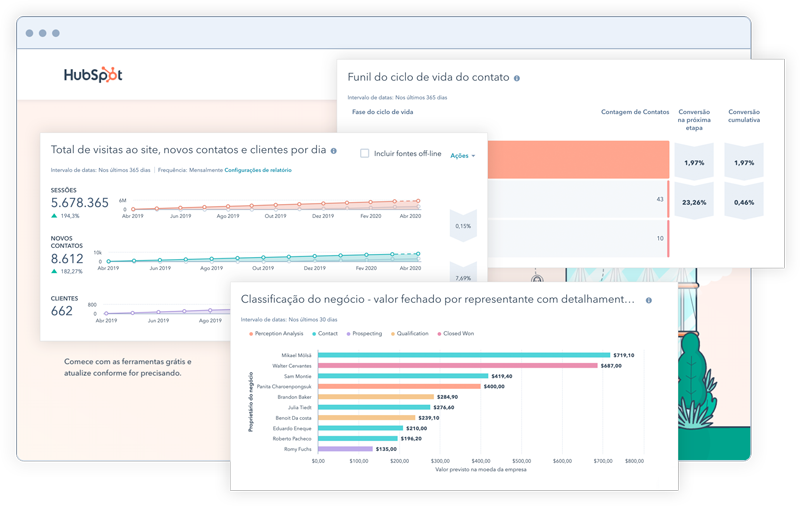The height and width of the screenshot is (506, 800).
Task: Click funnel row with count 43
Action: [x=578, y=199]
